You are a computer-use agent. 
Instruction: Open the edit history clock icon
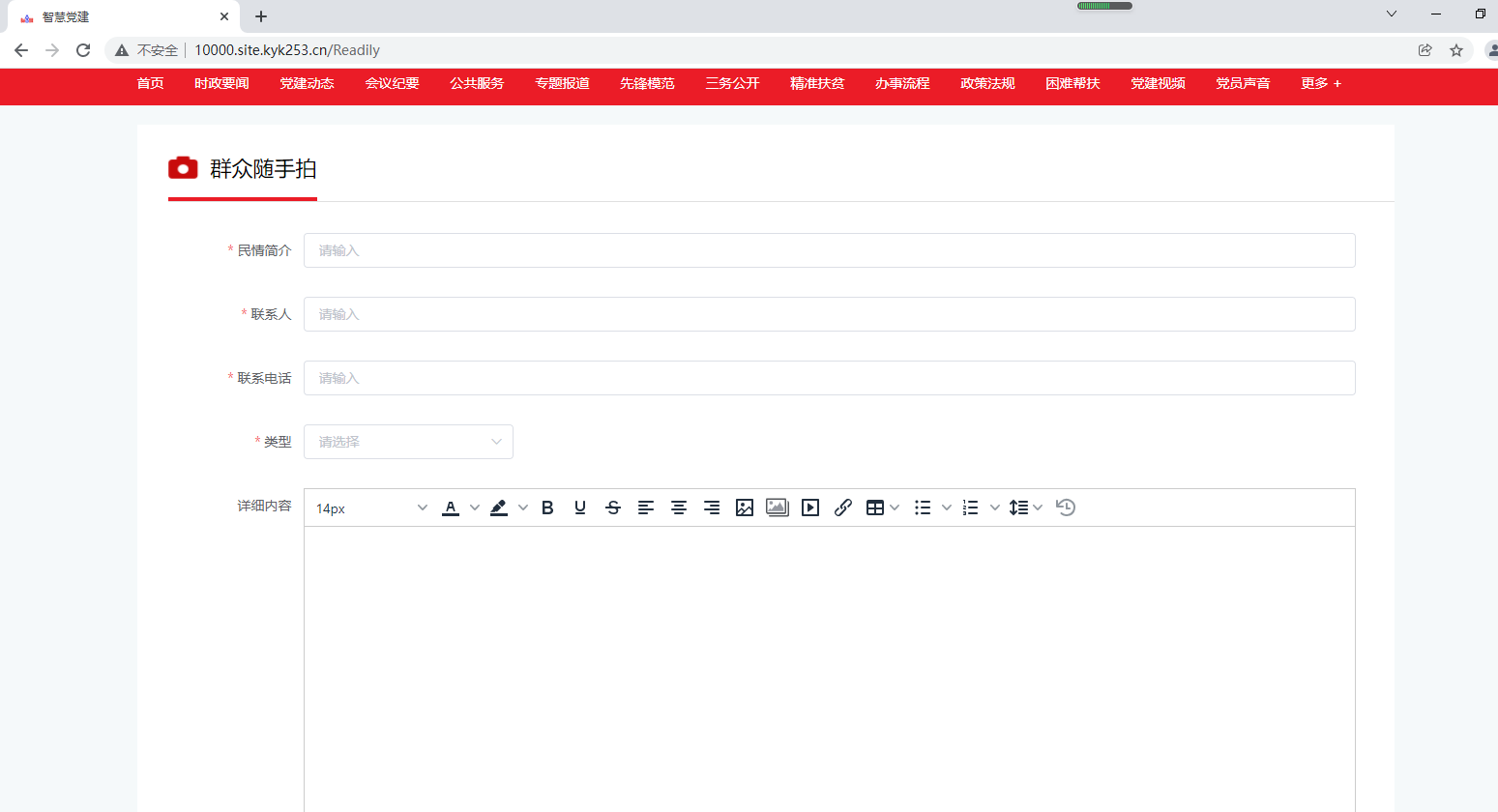coord(1066,507)
